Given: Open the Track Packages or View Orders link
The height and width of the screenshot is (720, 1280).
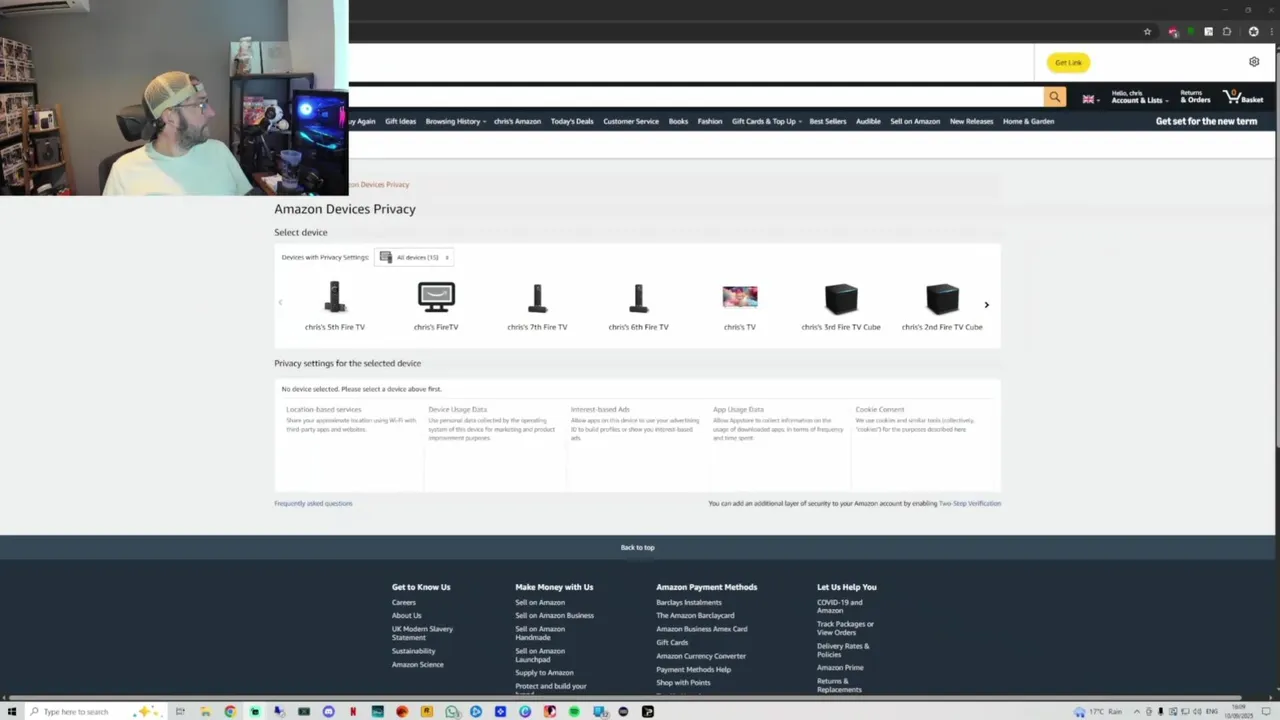Looking at the screenshot, I should (845, 628).
